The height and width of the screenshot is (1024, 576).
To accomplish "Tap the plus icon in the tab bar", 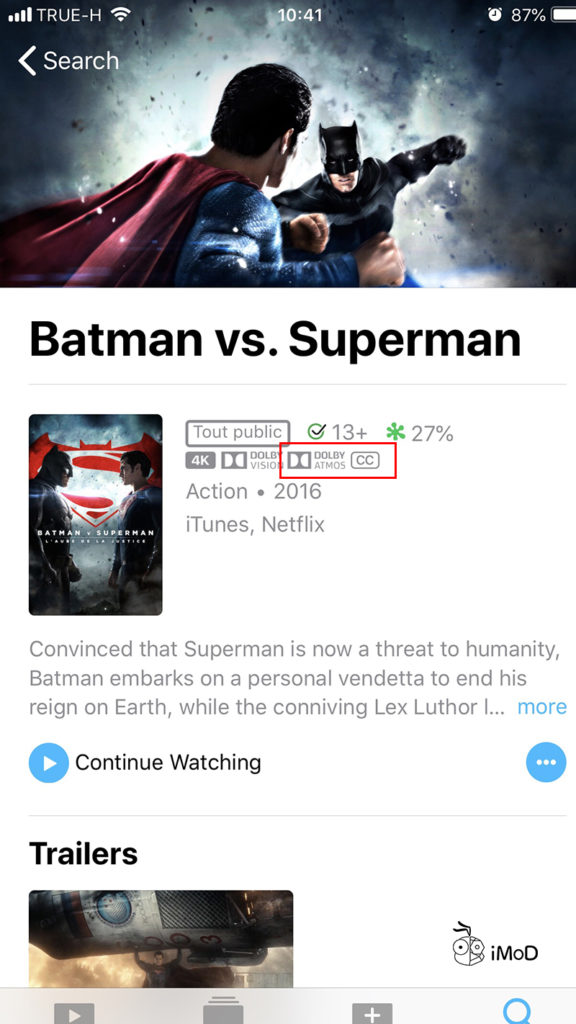I will [371, 1013].
